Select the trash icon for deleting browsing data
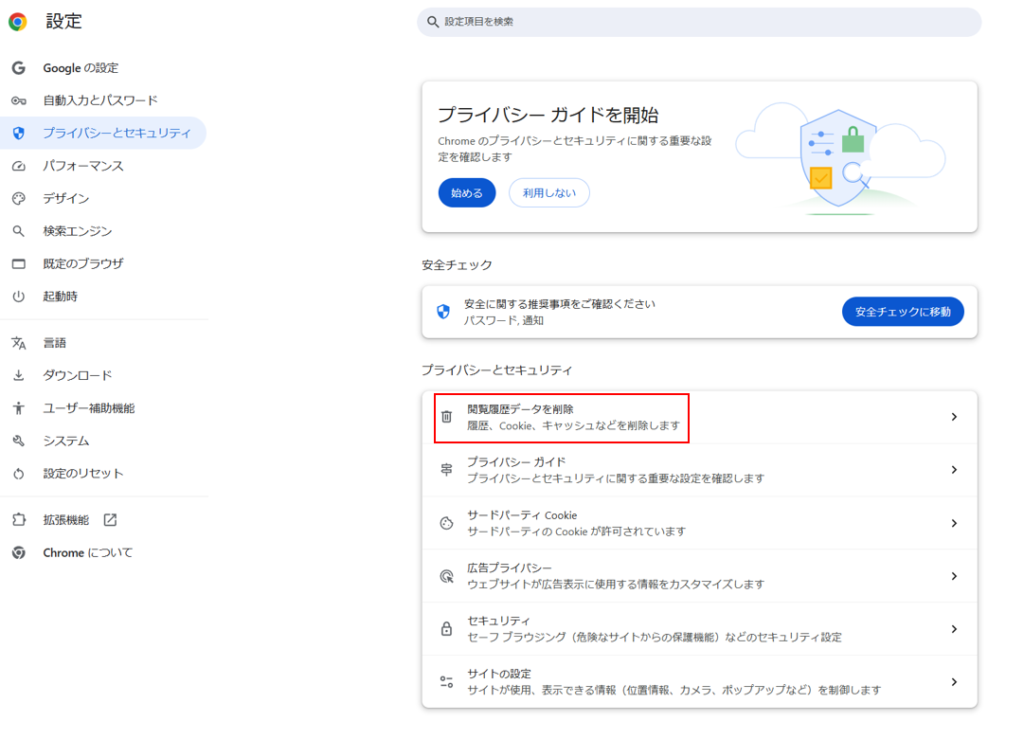 (446, 418)
